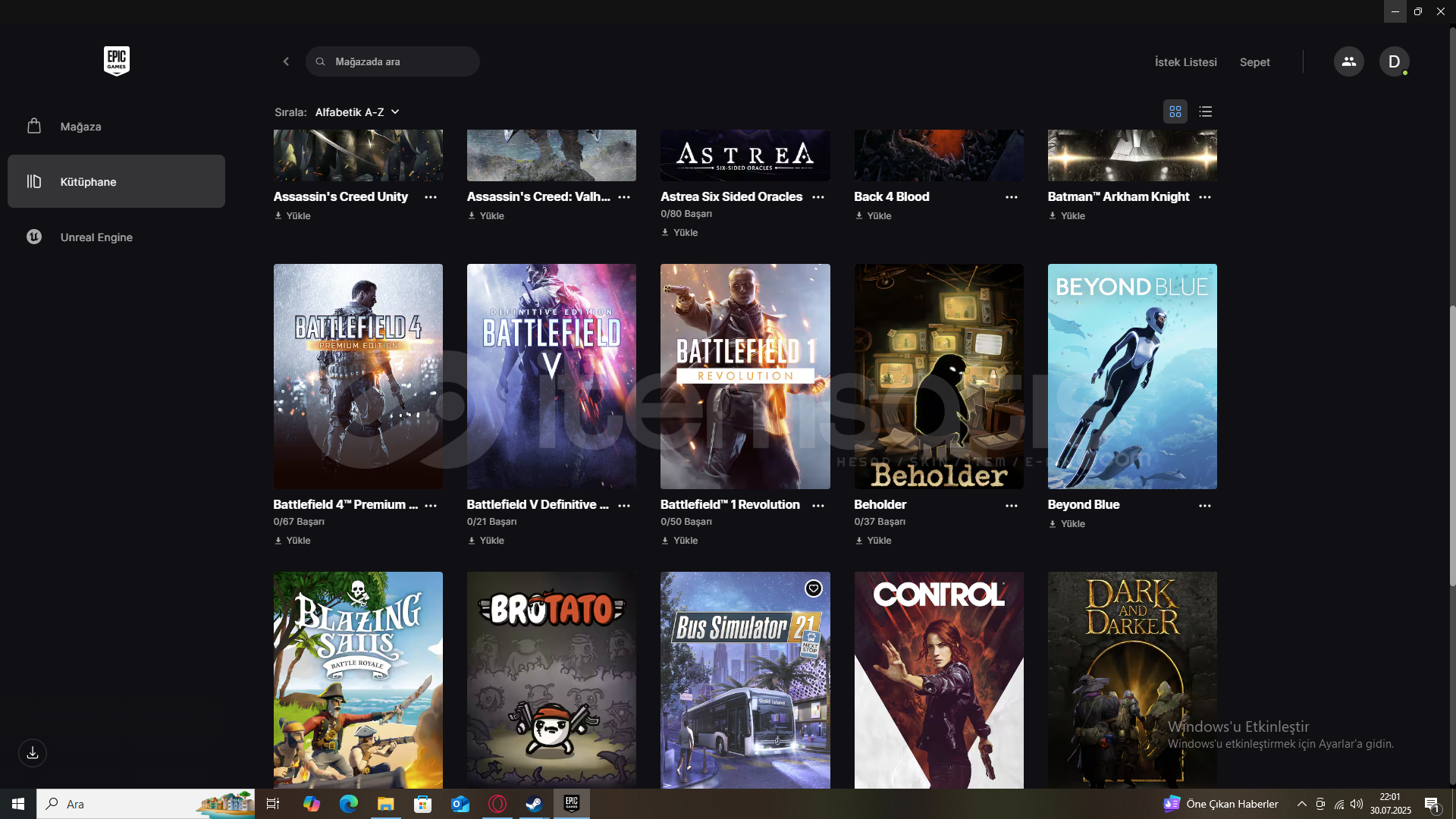
Task: Switch to list view
Action: point(1206,111)
